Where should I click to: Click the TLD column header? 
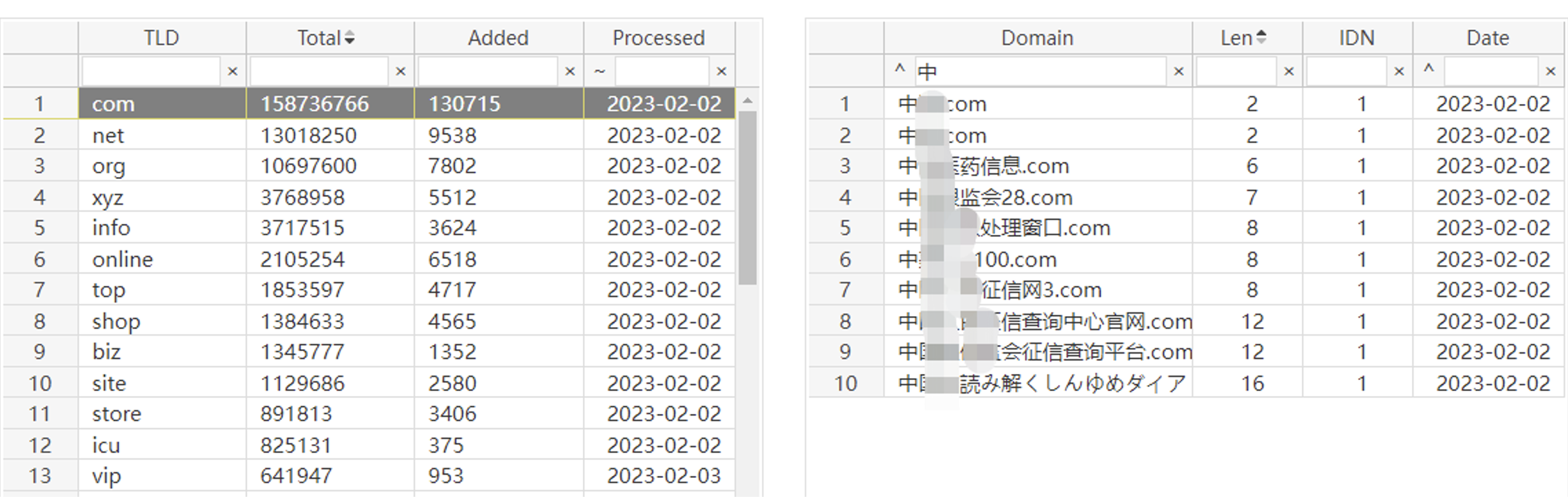pos(161,38)
